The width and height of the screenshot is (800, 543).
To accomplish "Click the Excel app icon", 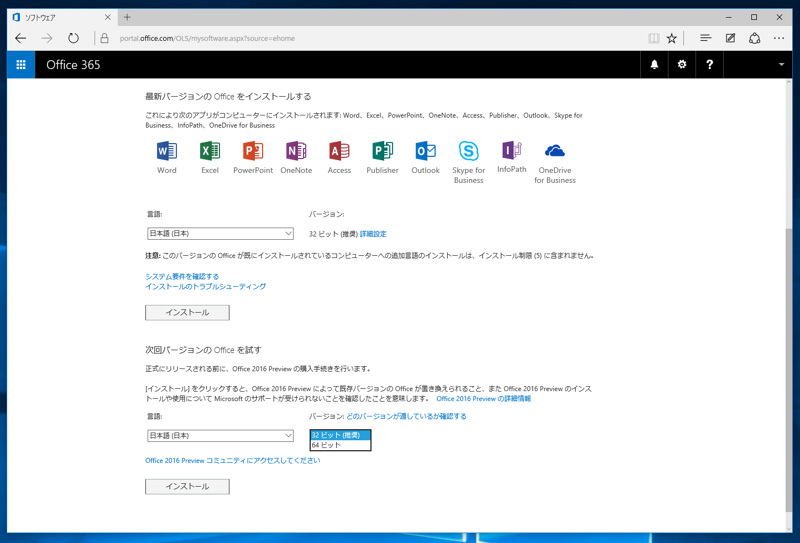I will [x=210, y=151].
